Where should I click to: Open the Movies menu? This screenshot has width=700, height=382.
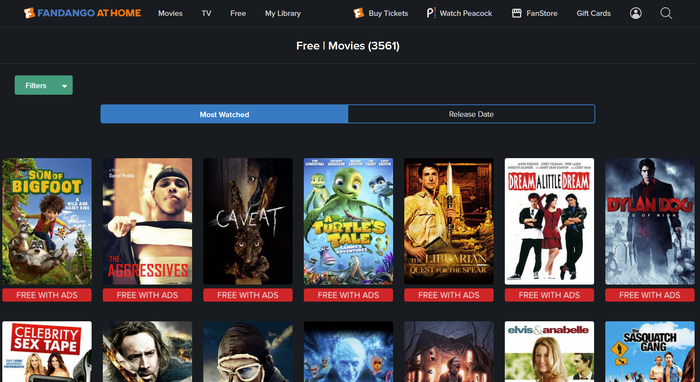click(x=170, y=13)
